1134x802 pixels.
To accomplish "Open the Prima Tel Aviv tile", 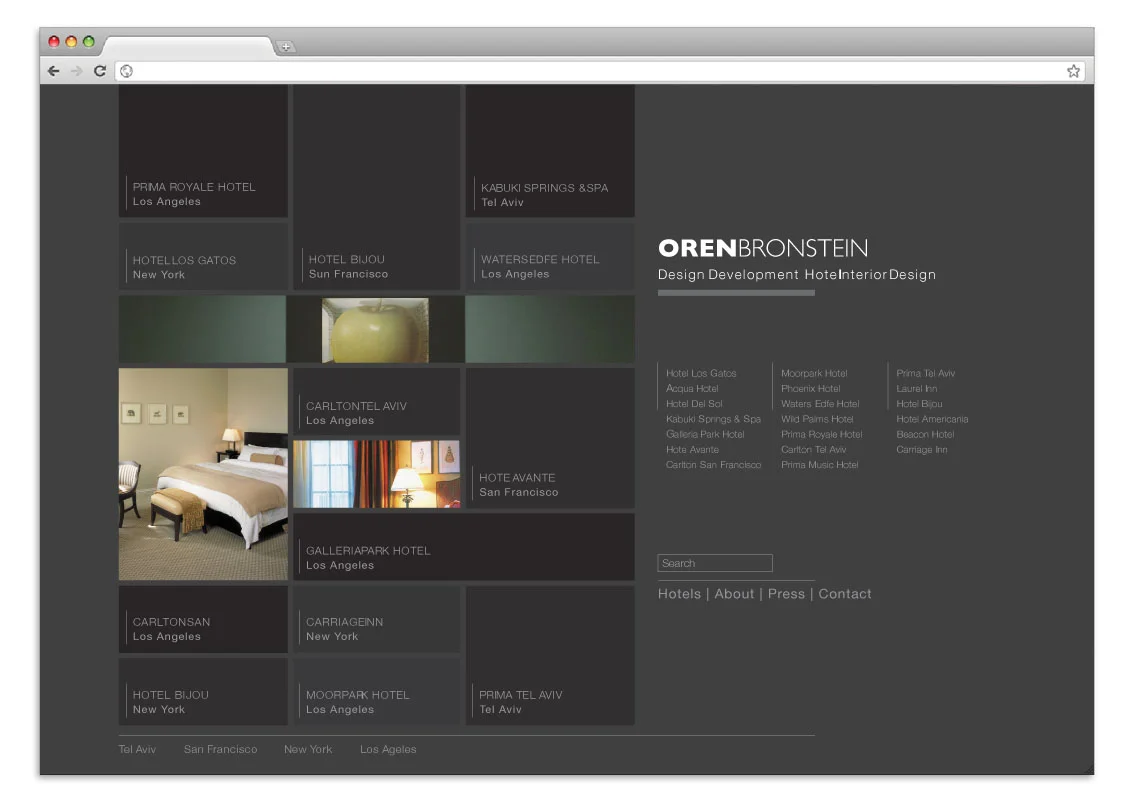I will click(x=550, y=656).
